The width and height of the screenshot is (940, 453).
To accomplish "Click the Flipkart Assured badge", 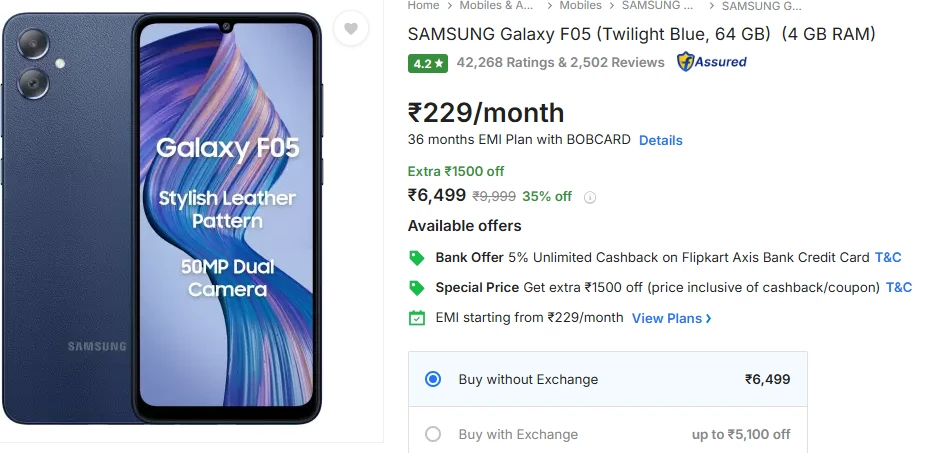I will tap(712, 62).
